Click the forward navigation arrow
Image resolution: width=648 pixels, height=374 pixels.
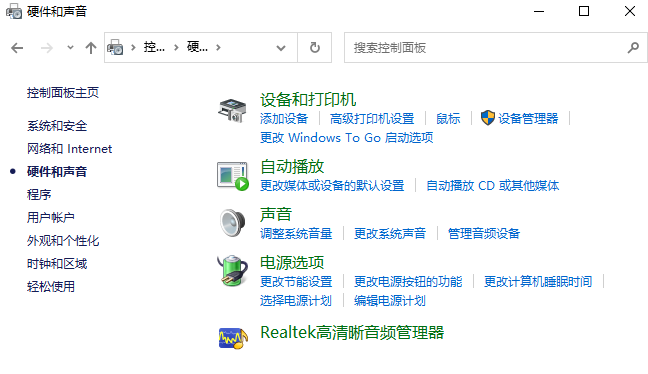coord(47,48)
